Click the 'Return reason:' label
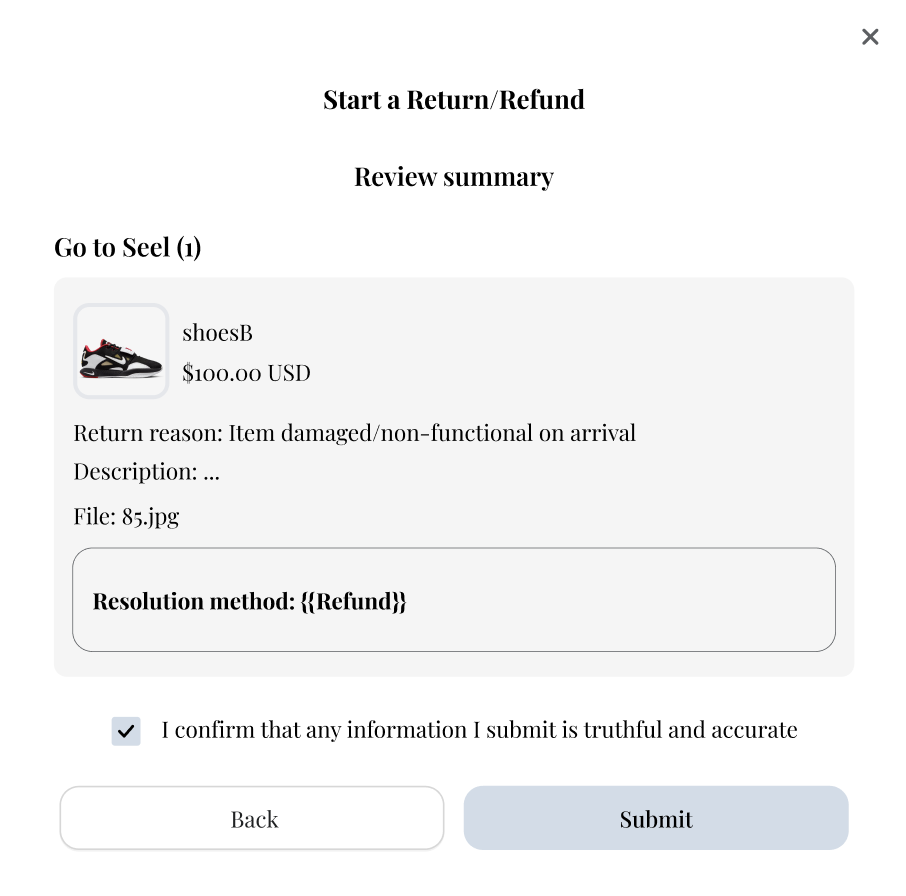906x896 pixels. [x=148, y=433]
